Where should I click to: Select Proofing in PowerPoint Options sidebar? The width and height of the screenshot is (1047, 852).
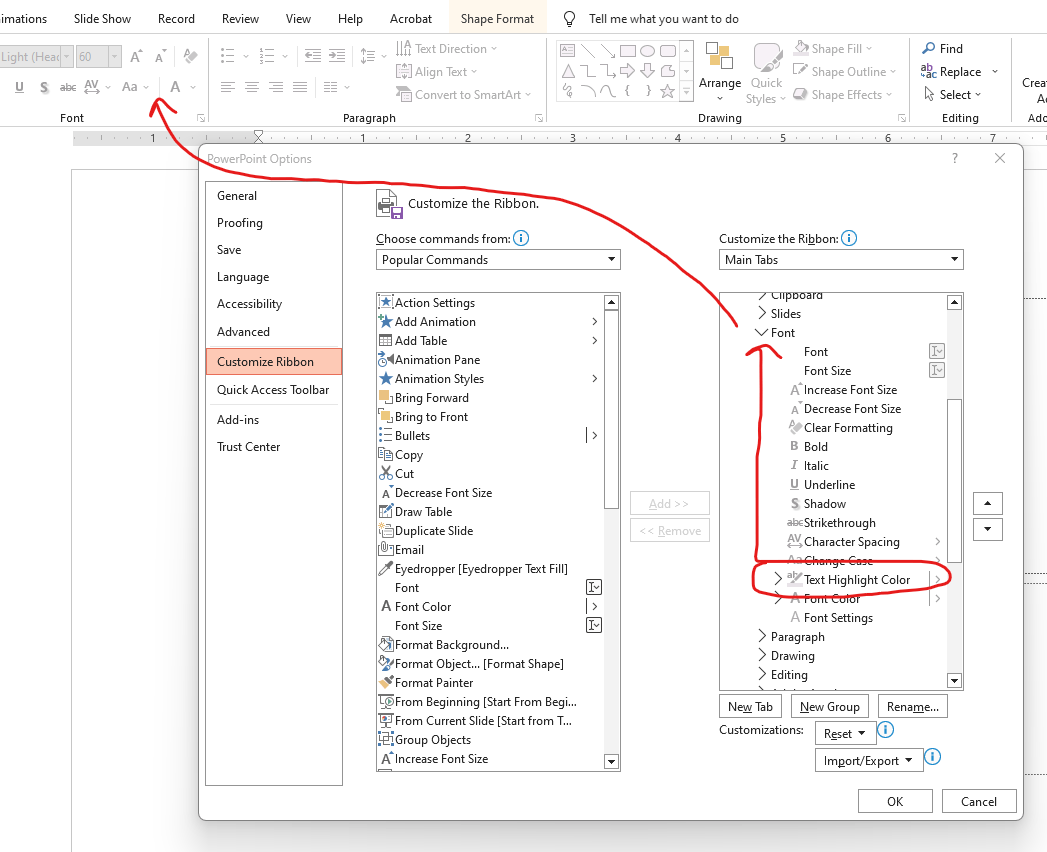[x=274, y=223]
